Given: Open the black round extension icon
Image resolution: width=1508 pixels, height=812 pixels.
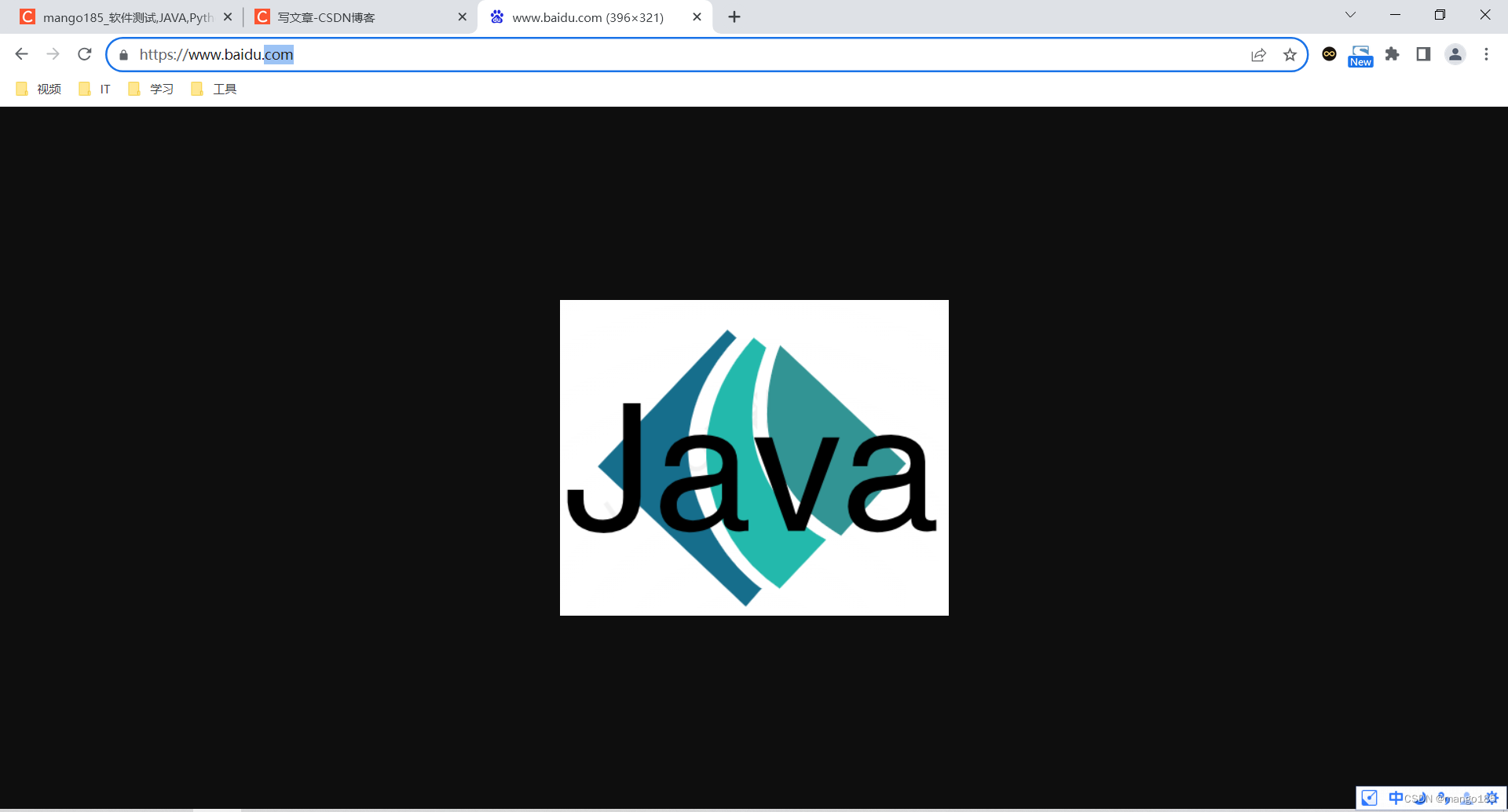Looking at the screenshot, I should pos(1329,54).
